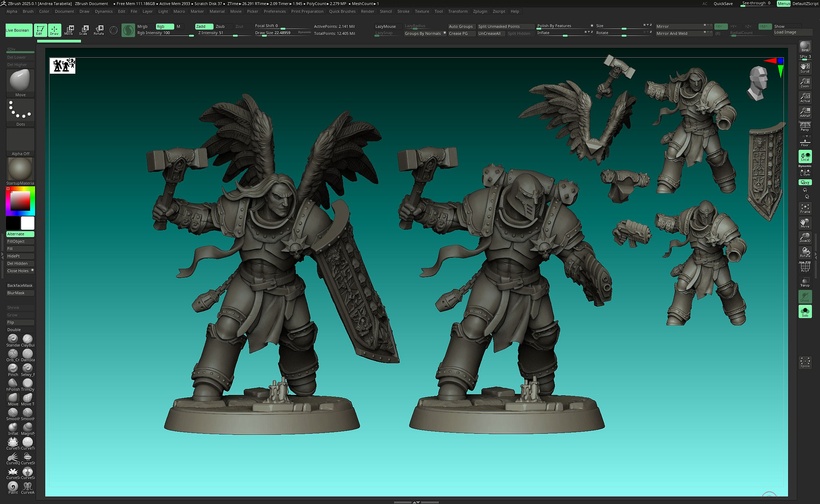
Task: Click the Del Hidden button
Action: (x=20, y=264)
